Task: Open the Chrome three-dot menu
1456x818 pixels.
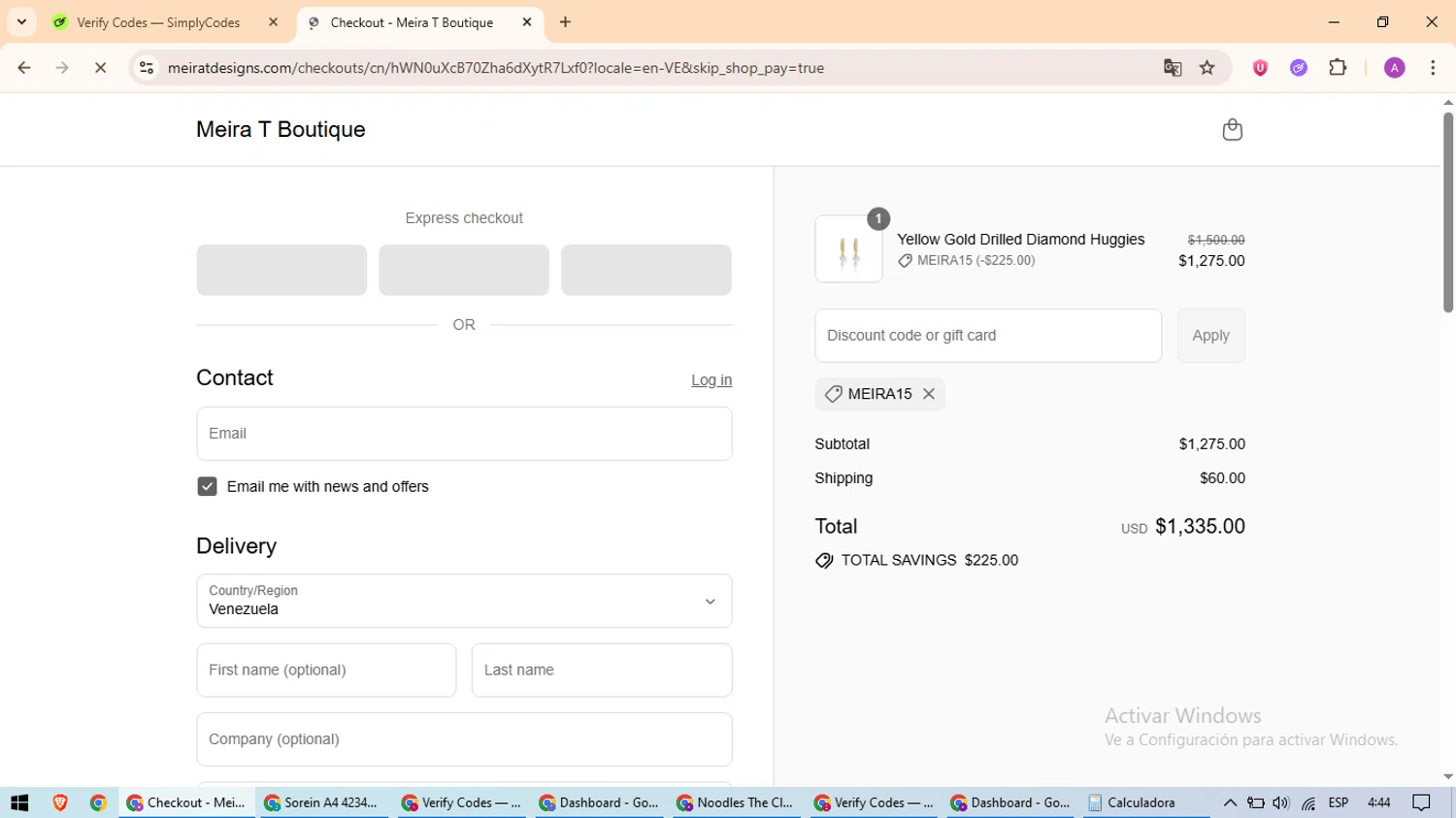Action: point(1433,68)
